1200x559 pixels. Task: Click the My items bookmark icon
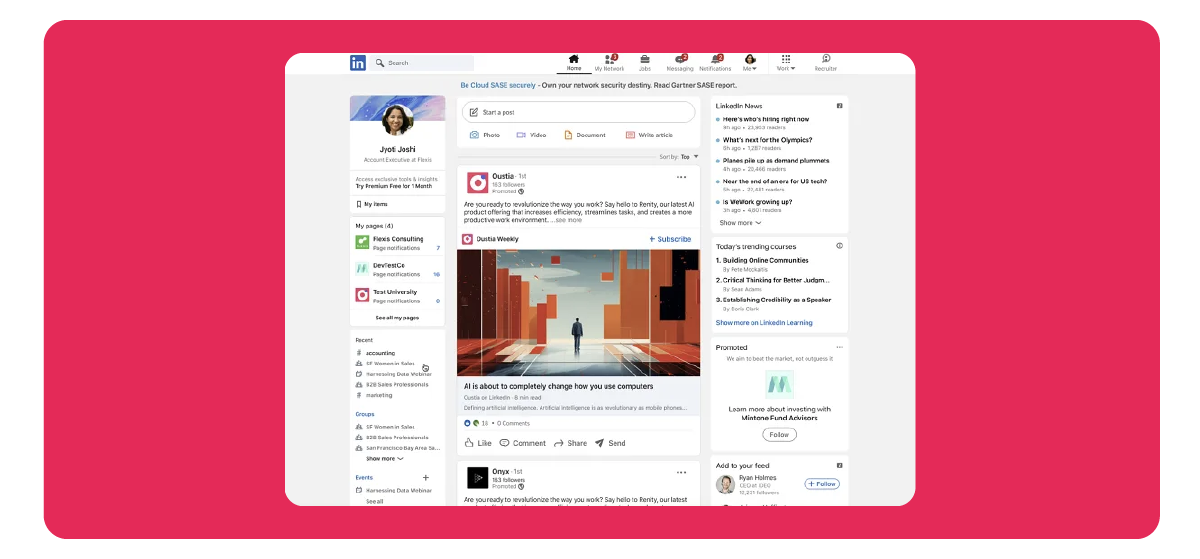(x=358, y=204)
